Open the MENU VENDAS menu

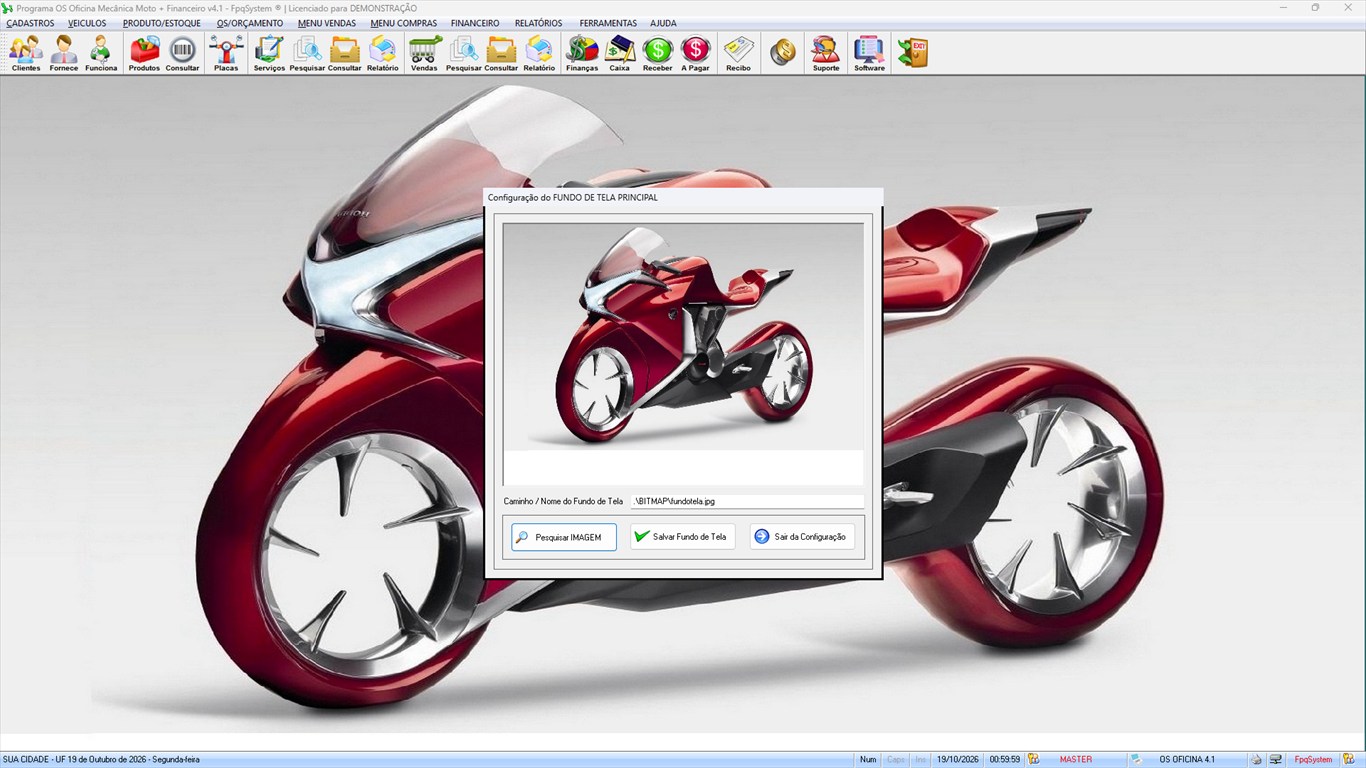(327, 23)
